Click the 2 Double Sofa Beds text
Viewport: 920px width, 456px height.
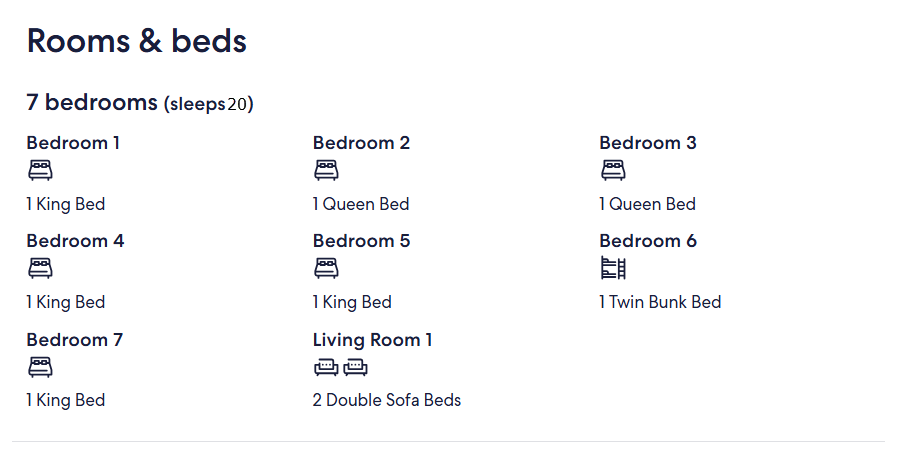pyautogui.click(x=387, y=400)
